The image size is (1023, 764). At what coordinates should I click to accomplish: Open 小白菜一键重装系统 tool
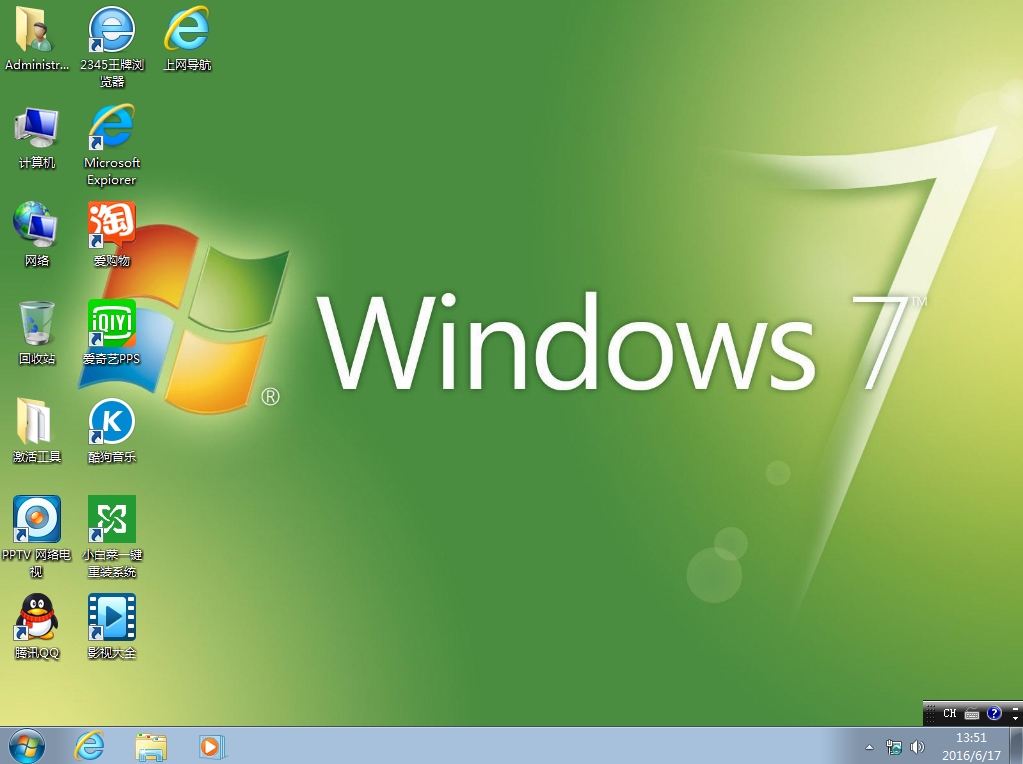tap(110, 520)
